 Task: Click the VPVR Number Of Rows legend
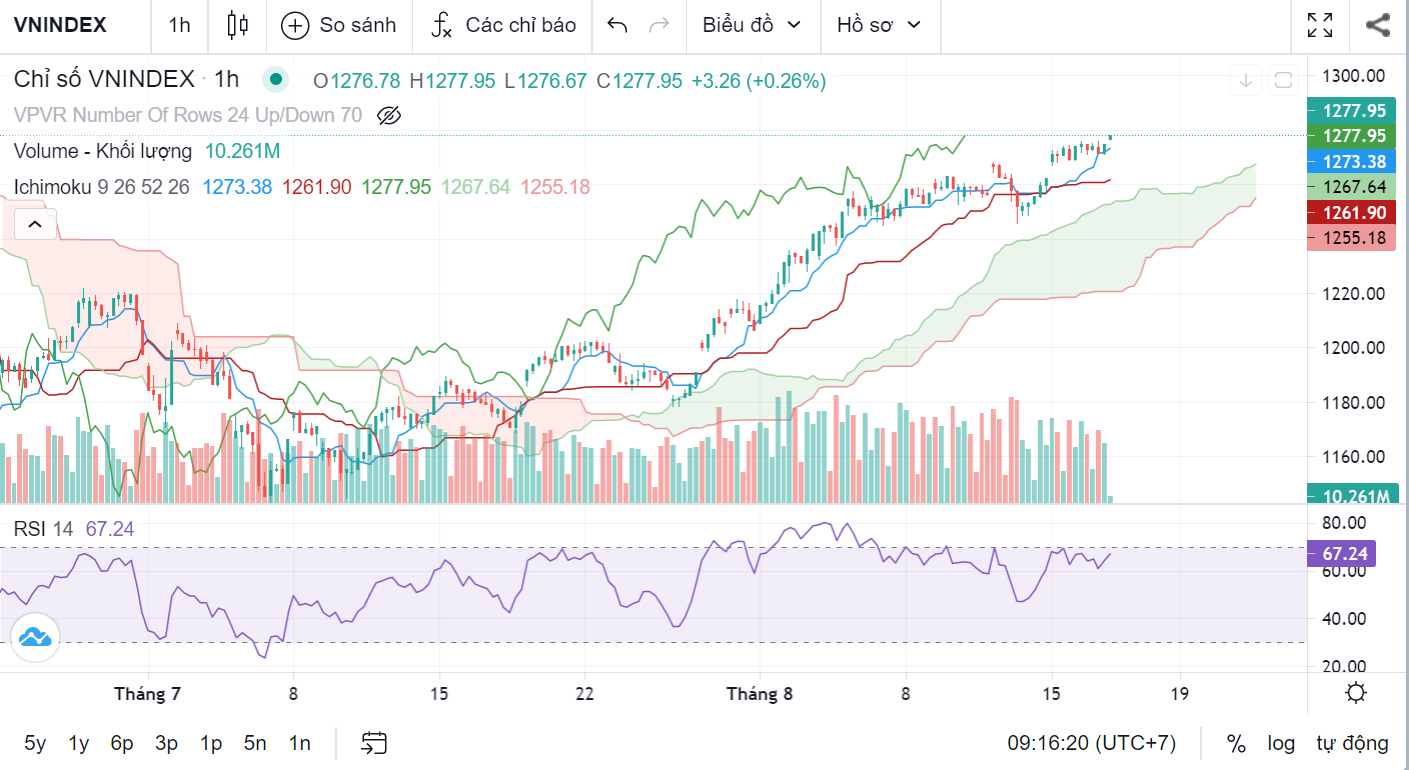pos(188,115)
